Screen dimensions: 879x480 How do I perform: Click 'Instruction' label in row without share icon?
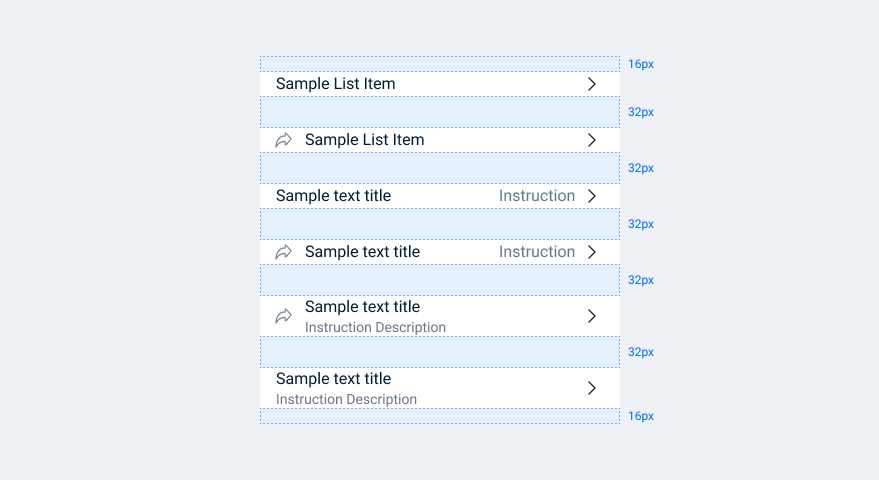coord(537,196)
